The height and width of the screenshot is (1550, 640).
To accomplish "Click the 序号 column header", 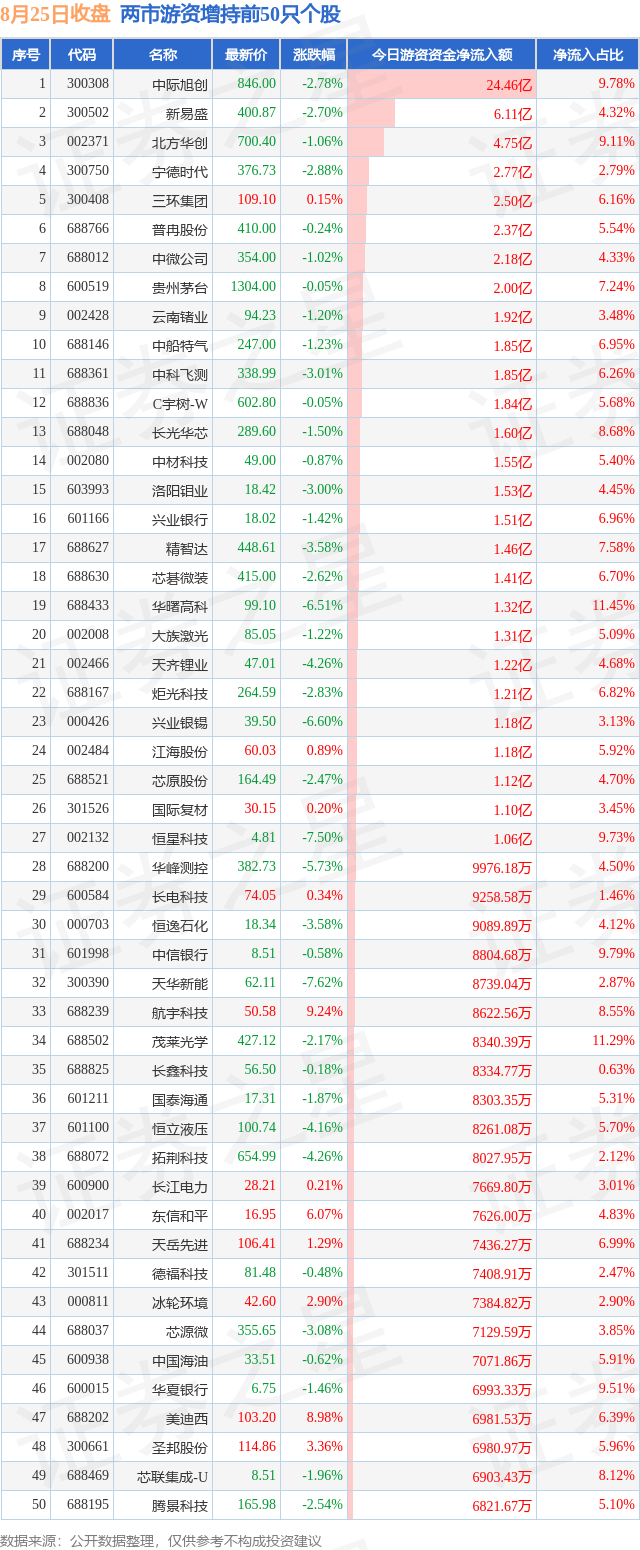I will pos(26,55).
